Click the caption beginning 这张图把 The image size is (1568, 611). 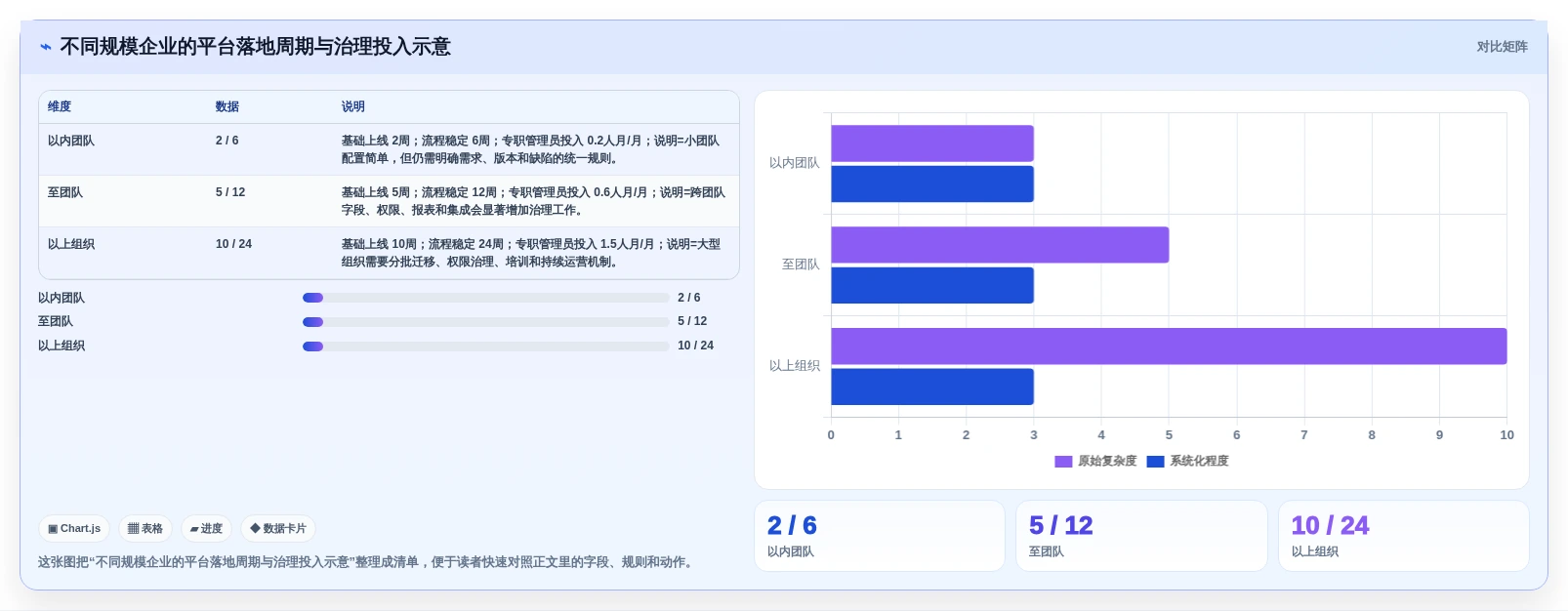point(367,562)
